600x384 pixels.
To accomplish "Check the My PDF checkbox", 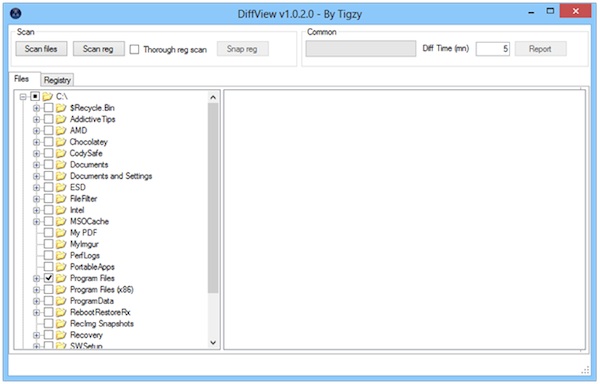I will click(x=49, y=233).
